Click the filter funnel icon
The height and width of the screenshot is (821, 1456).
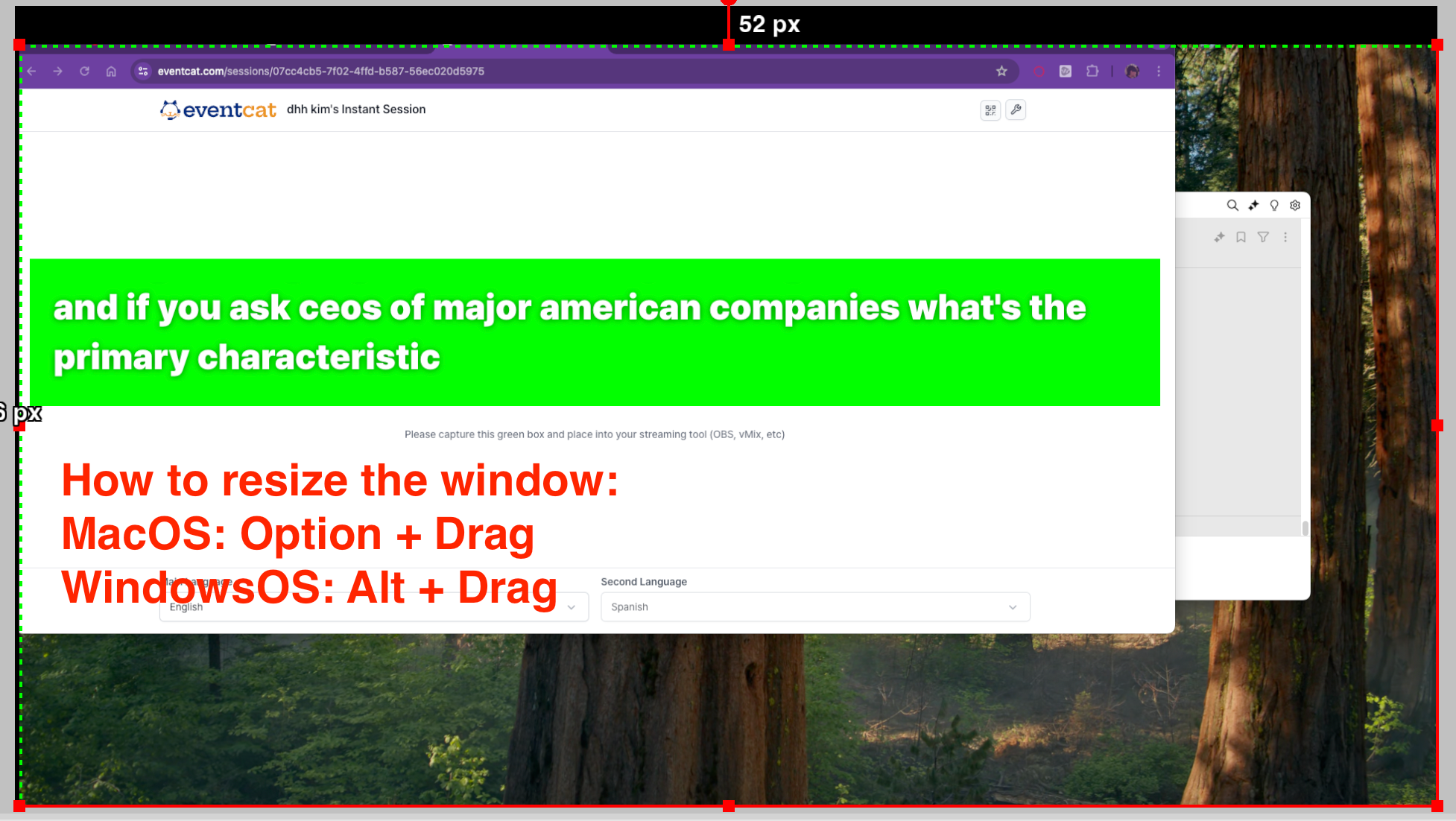point(1263,237)
